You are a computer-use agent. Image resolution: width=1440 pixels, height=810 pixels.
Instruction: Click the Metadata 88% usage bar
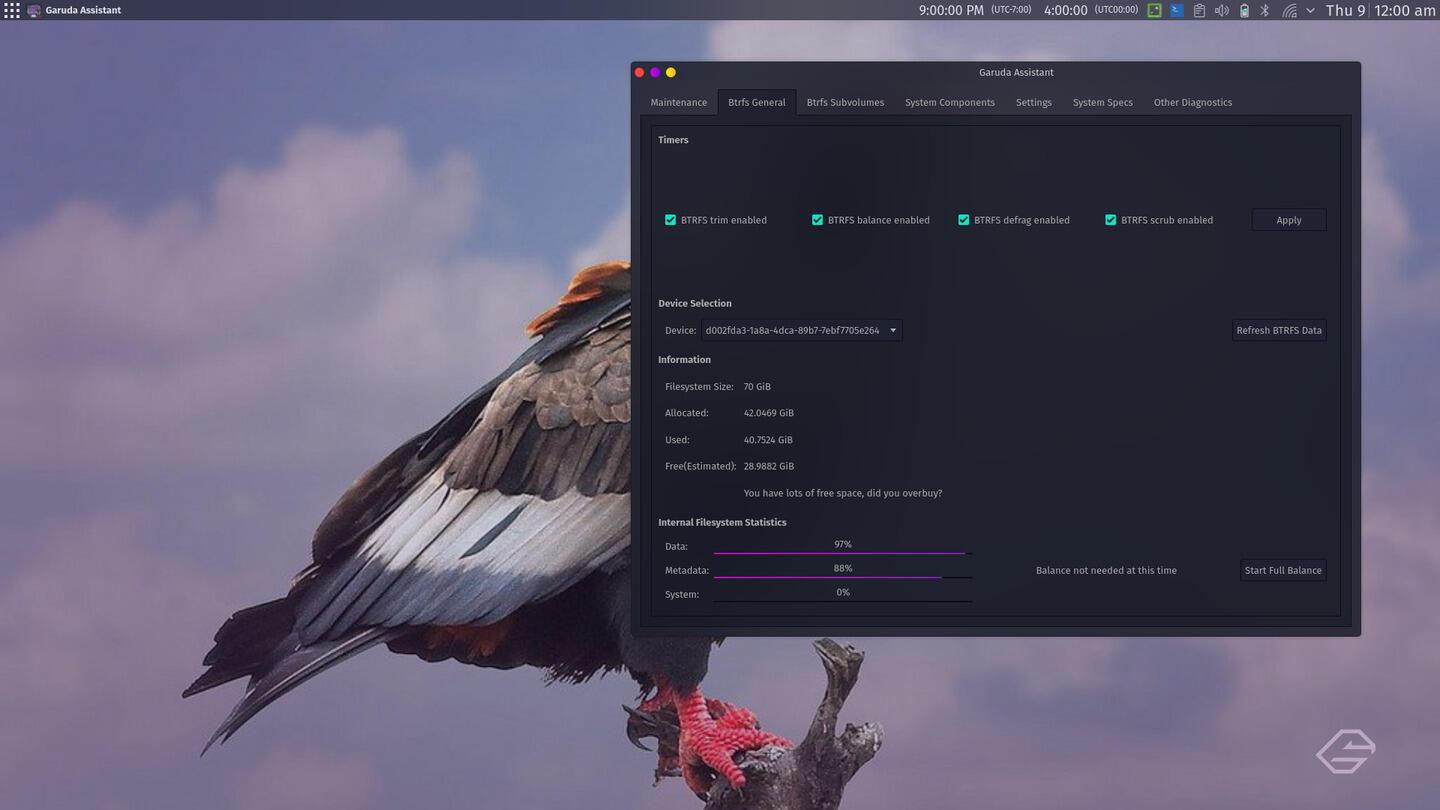pyautogui.click(x=843, y=570)
